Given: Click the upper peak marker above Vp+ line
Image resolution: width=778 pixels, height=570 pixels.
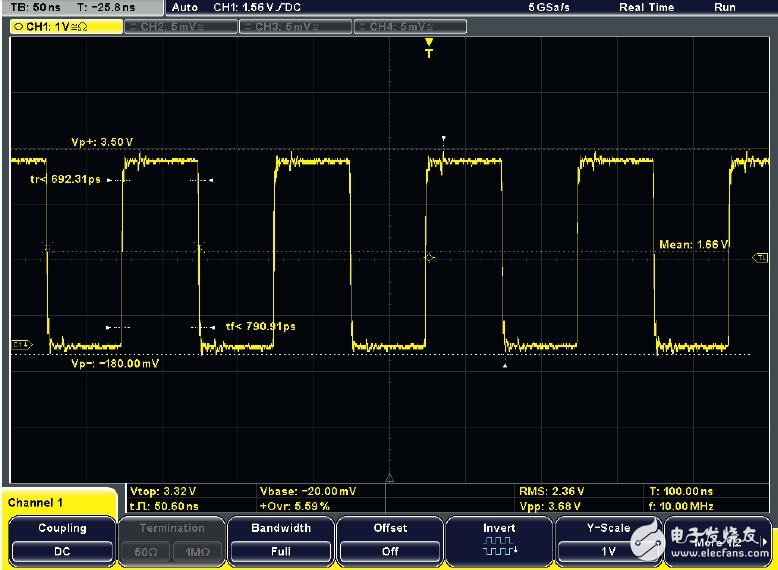Looking at the screenshot, I should (x=445, y=139).
